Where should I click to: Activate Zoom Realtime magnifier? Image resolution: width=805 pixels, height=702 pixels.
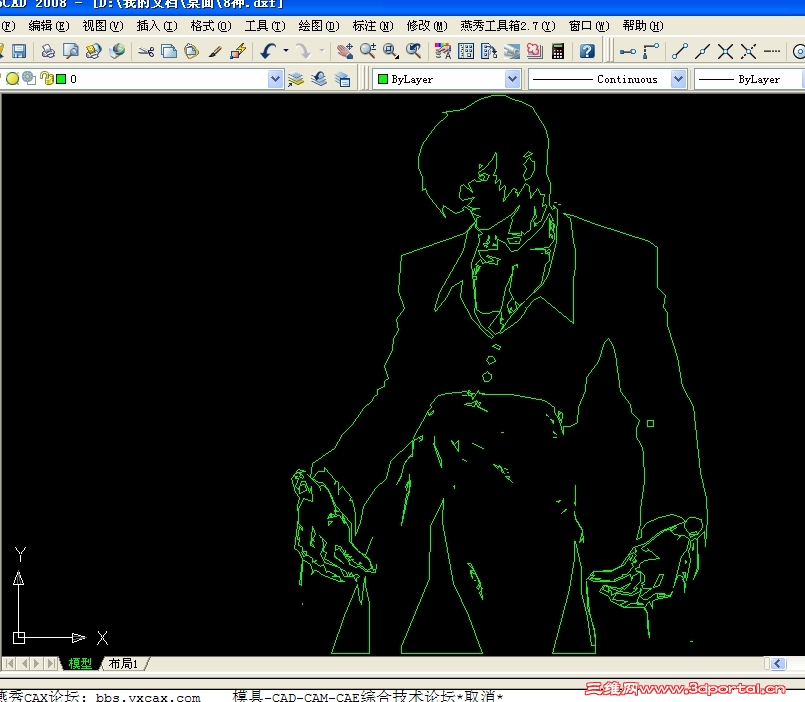click(368, 51)
